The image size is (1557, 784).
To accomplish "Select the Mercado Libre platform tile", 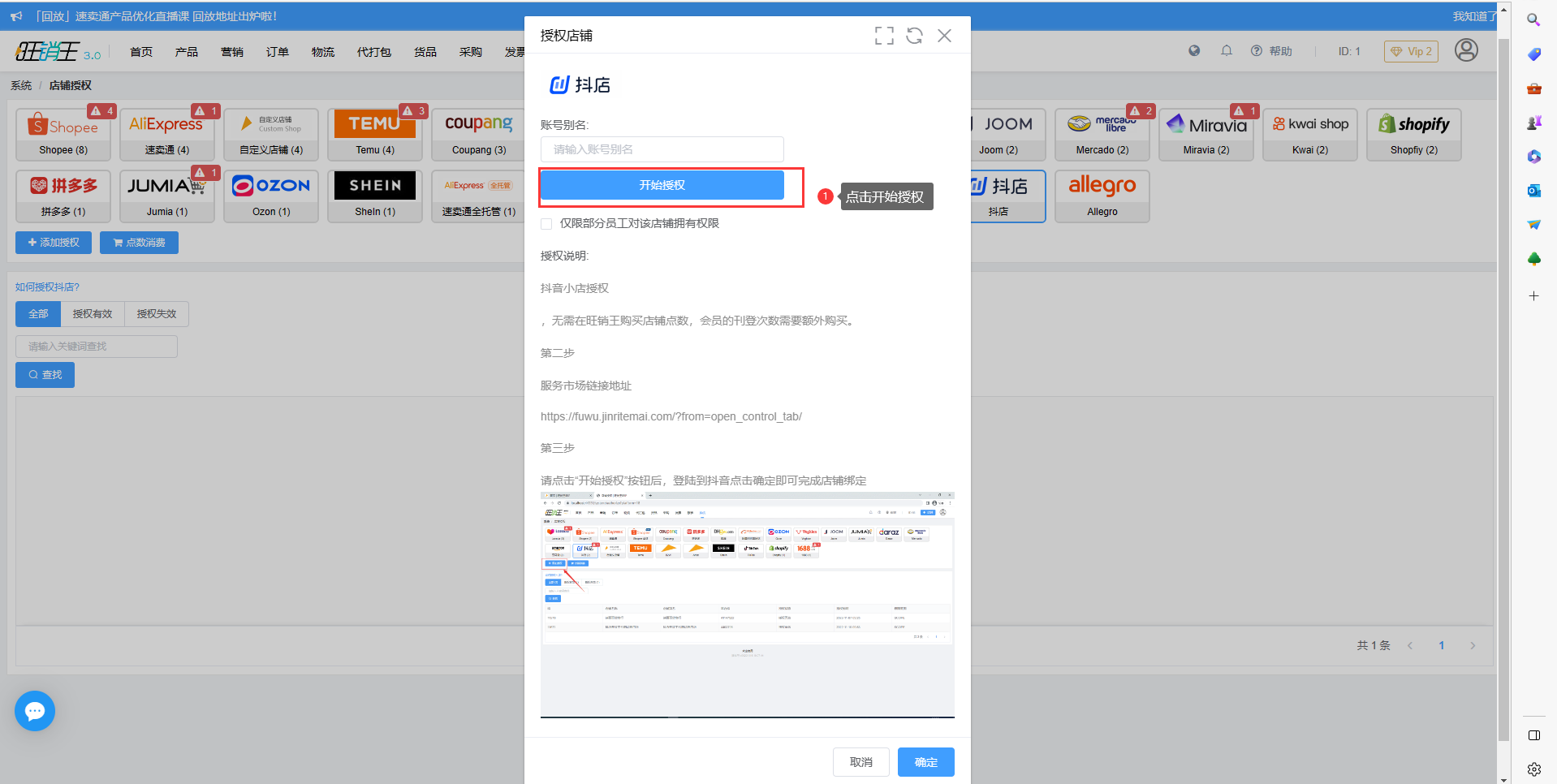I will (x=1102, y=135).
